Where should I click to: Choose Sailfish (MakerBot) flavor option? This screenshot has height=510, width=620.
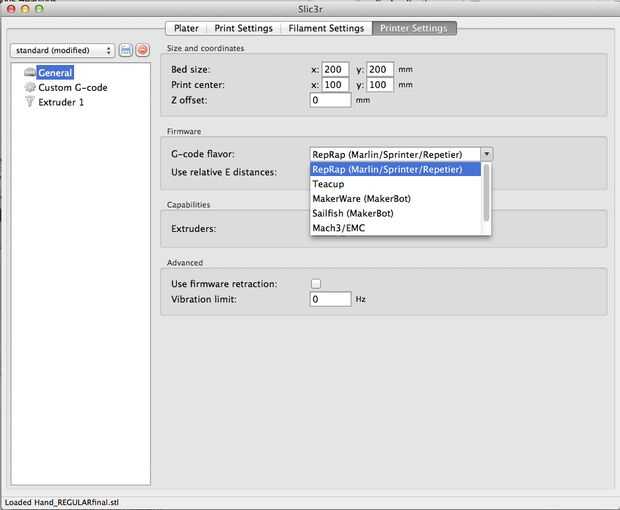click(395, 213)
